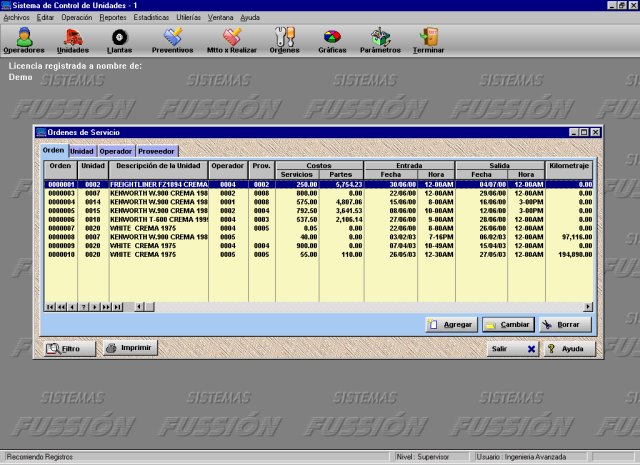Open the Parámetros settings icon
Screen dimensions: 640x465
[380, 39]
